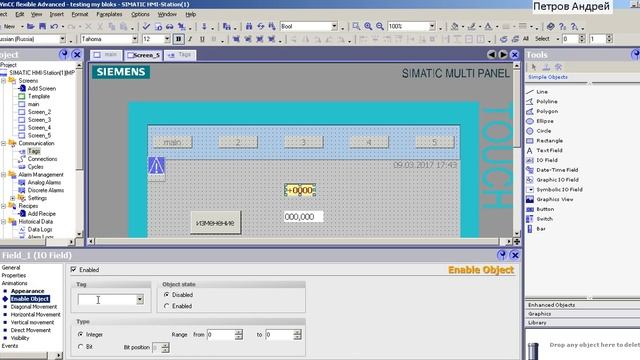Open the View menu
This screenshot has height=360, width=640.
click(36, 14)
